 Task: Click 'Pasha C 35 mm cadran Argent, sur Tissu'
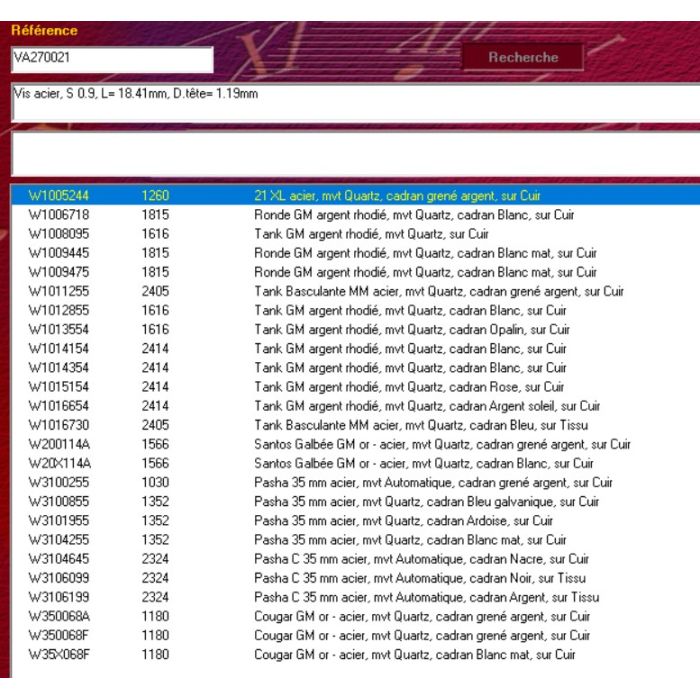coord(427,597)
